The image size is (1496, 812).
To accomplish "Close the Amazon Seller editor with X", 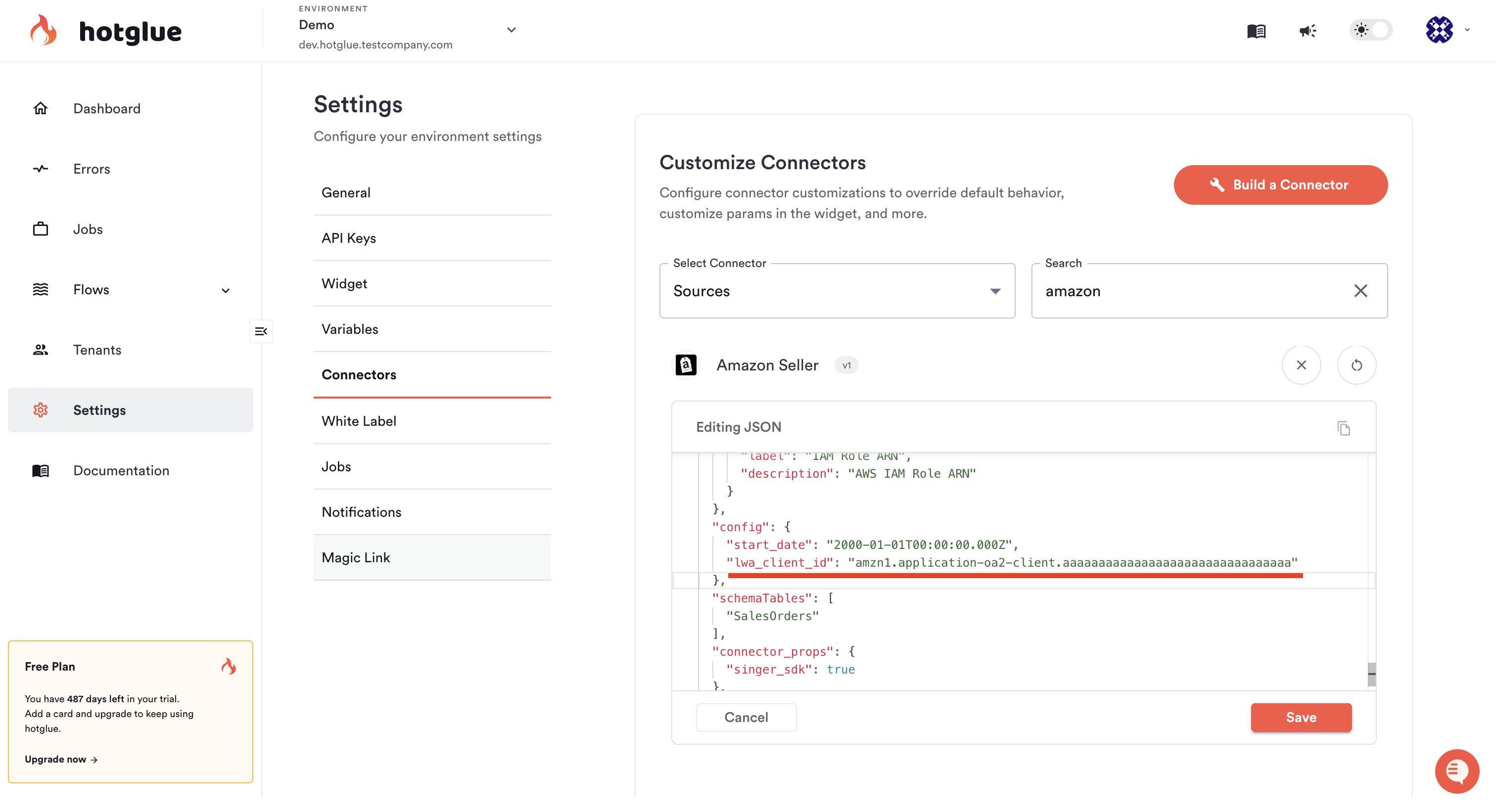I will [1301, 365].
